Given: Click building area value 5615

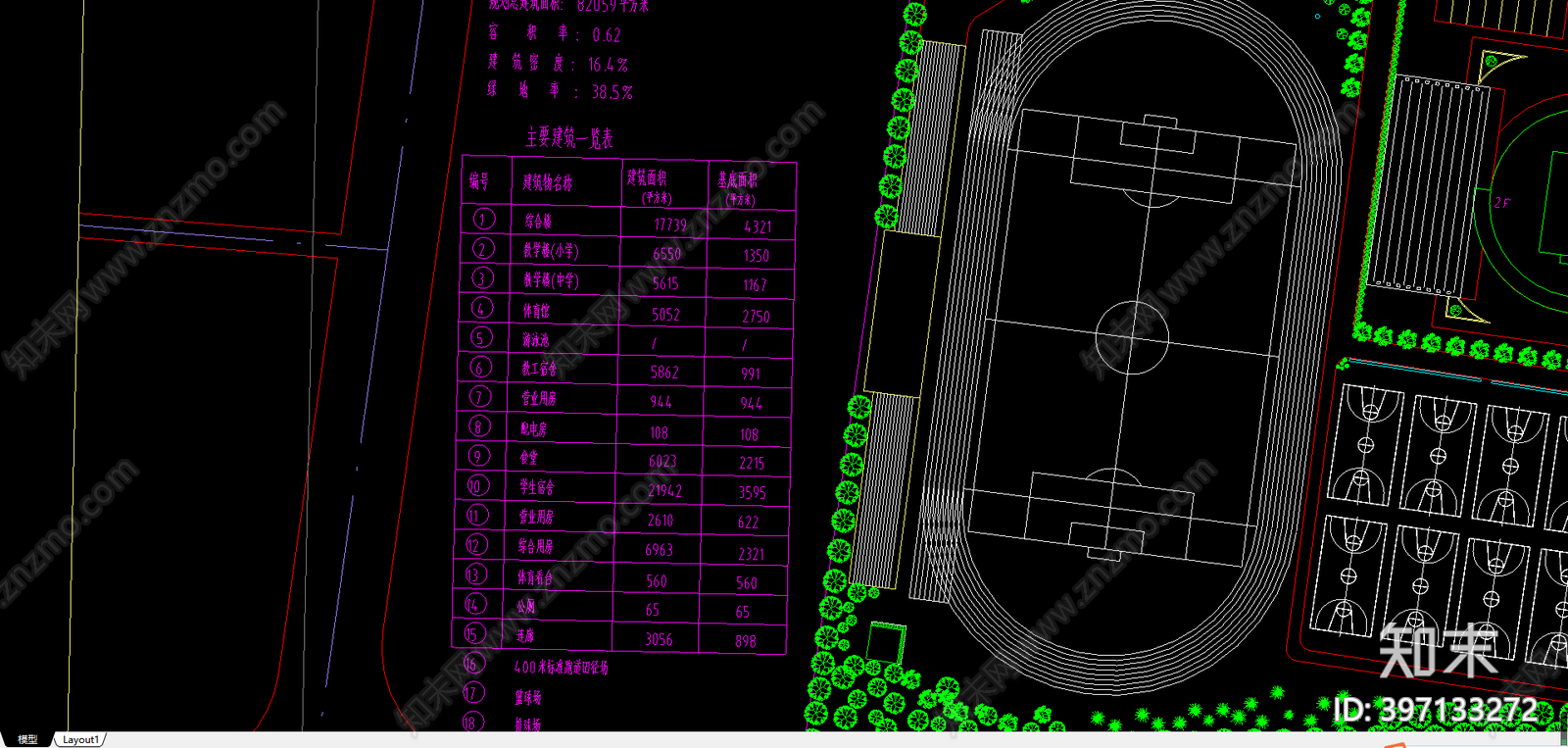Looking at the screenshot, I should [665, 283].
